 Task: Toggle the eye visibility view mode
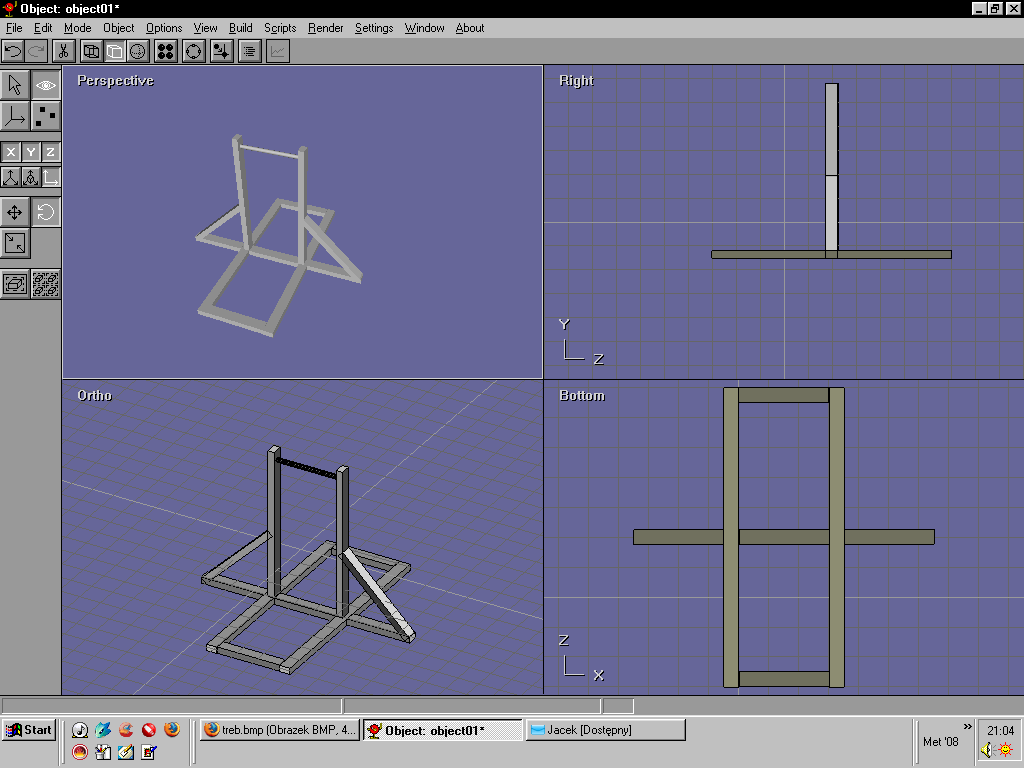(x=46, y=86)
